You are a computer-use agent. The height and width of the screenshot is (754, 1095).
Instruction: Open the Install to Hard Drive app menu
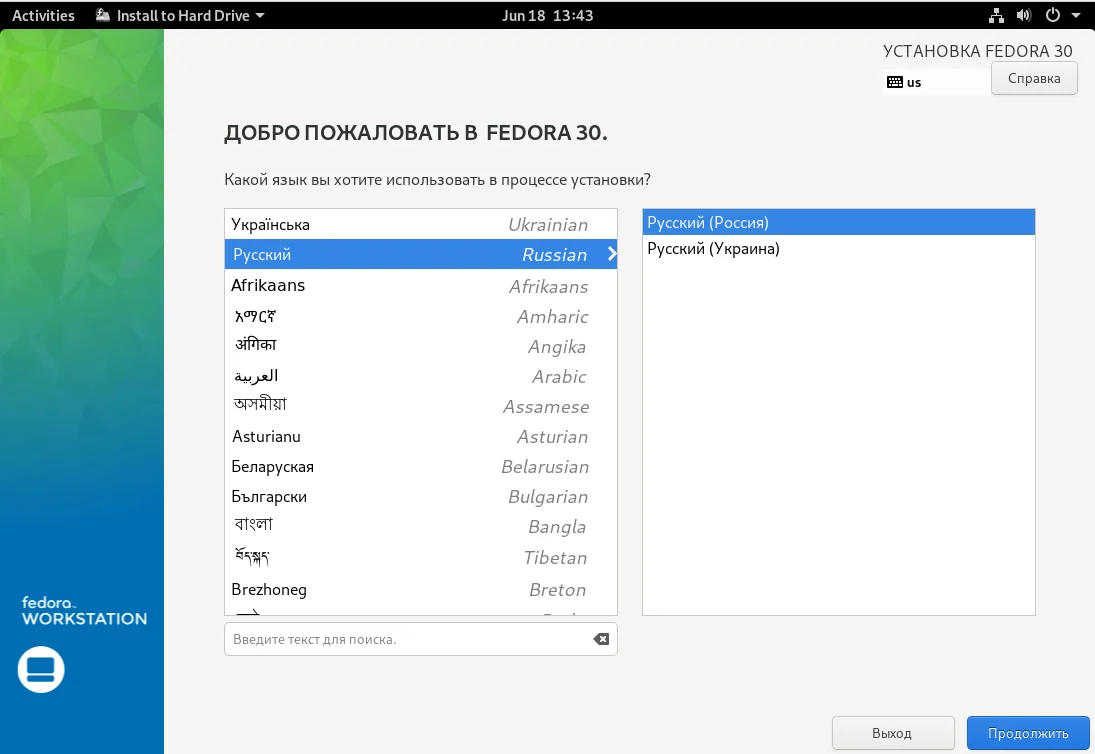pyautogui.click(x=180, y=15)
